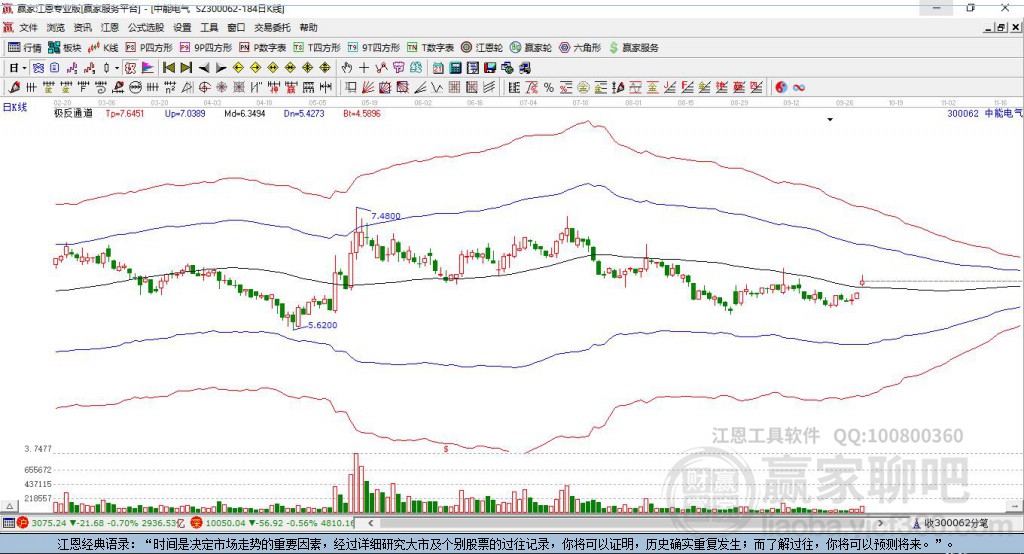Viewport: 1024px width, 554px height.
Task: Click the 极反通道 indicator label
Action: coord(73,114)
